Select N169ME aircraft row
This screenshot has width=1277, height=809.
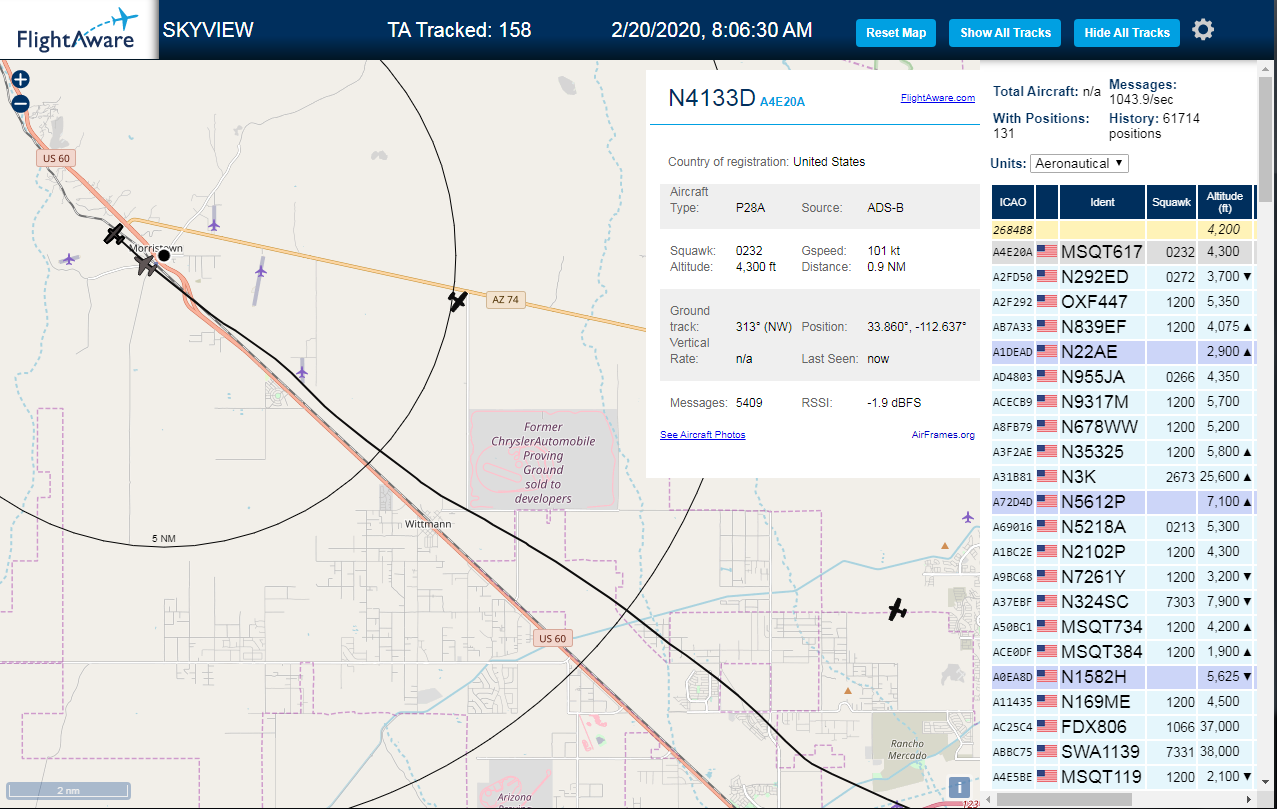pyautogui.click(x=1123, y=702)
